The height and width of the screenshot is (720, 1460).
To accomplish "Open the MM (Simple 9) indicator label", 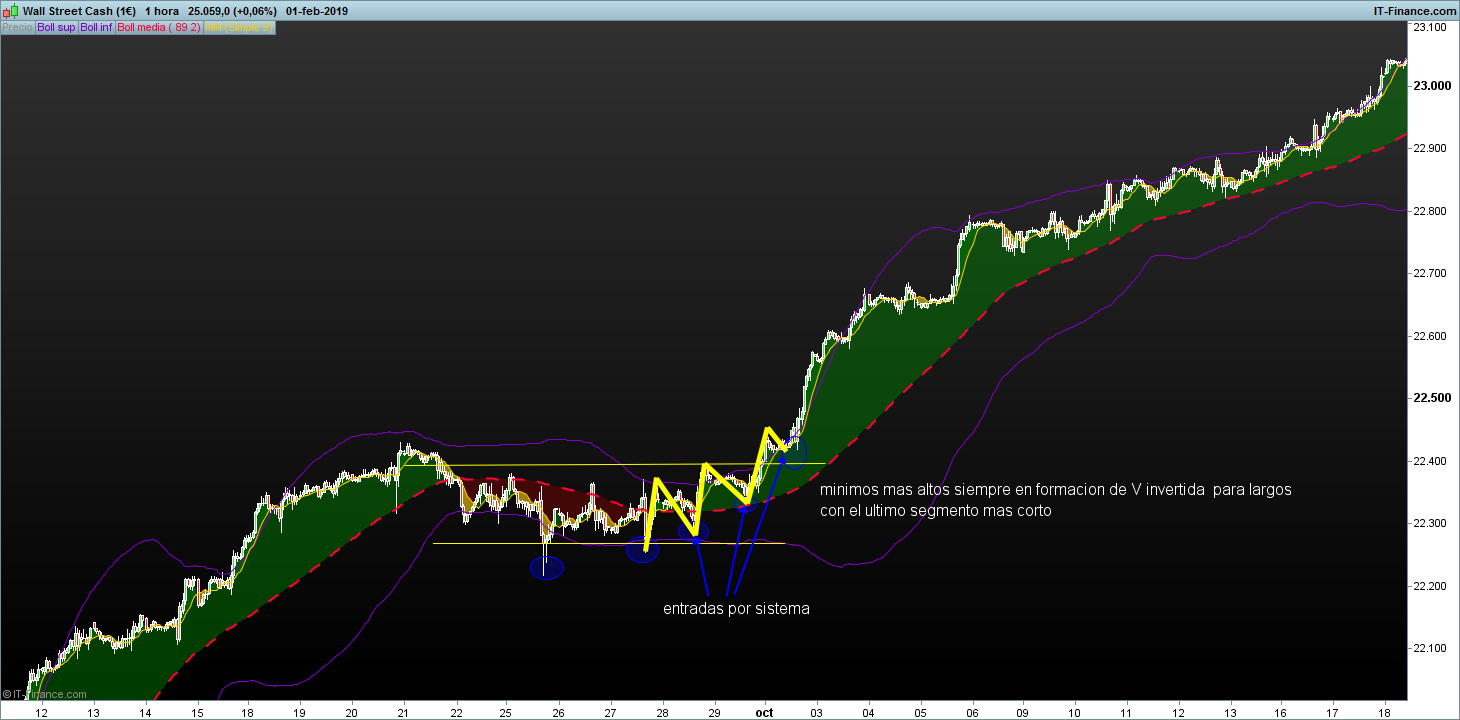I will 238,27.
